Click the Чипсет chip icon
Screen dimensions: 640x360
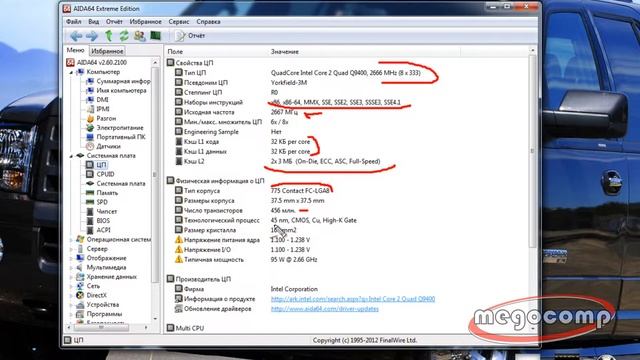pos(90,211)
